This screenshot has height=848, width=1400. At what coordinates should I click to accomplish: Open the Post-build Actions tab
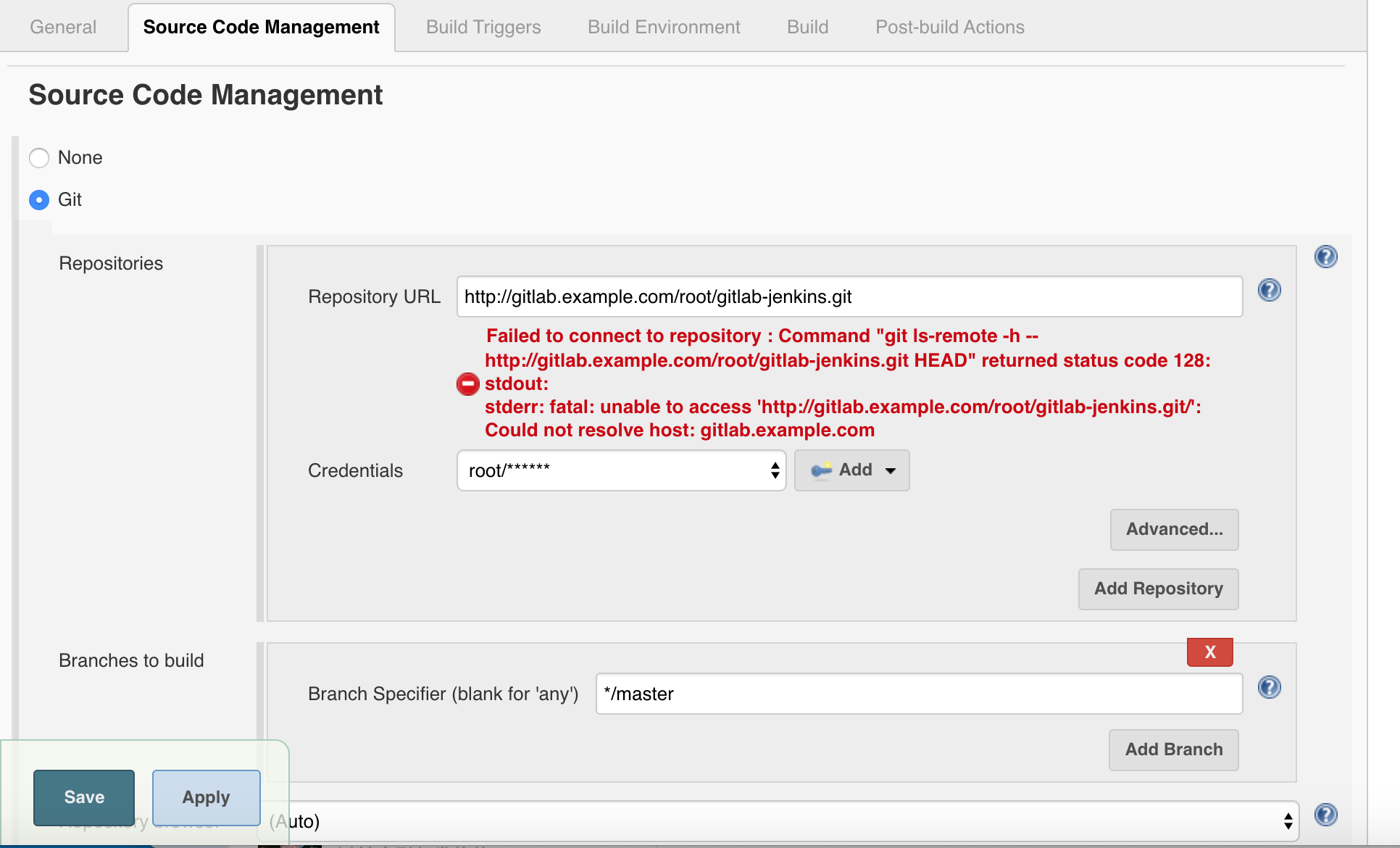click(x=949, y=27)
